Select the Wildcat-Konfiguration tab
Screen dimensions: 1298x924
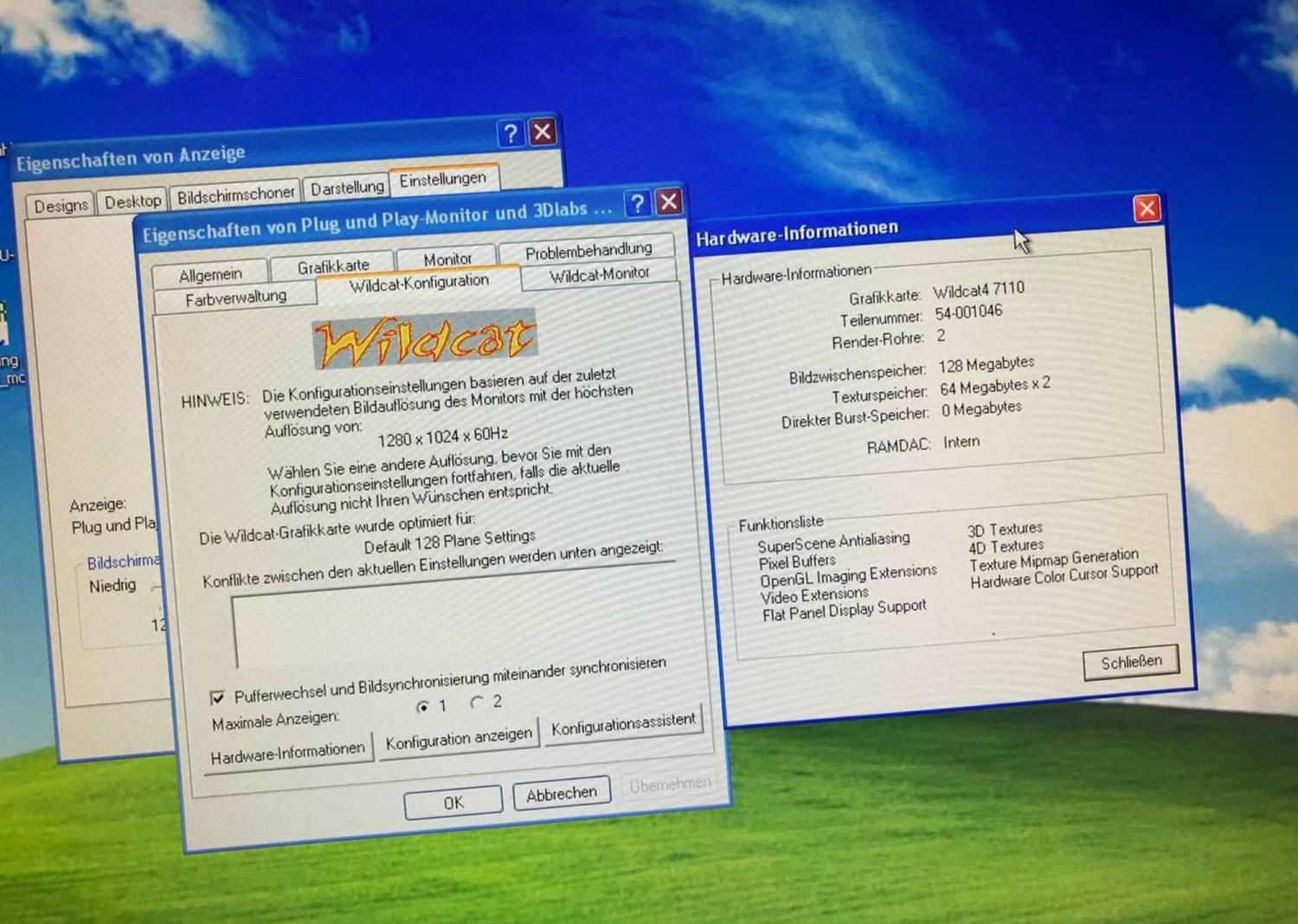[x=419, y=283]
